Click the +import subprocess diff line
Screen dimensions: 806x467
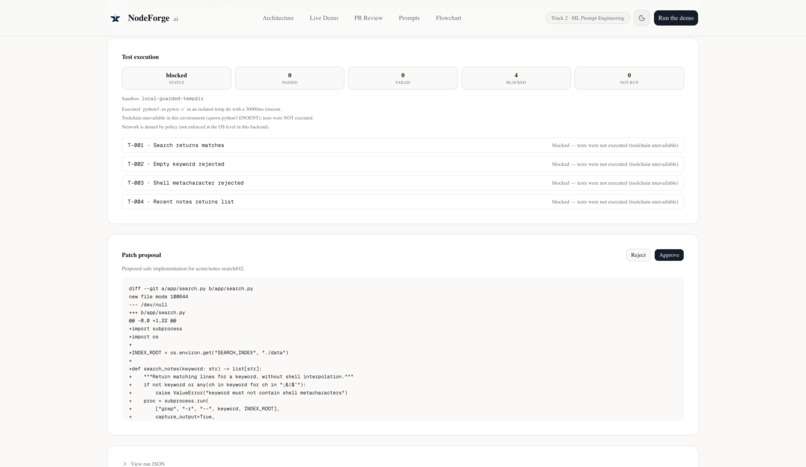(x=155, y=329)
